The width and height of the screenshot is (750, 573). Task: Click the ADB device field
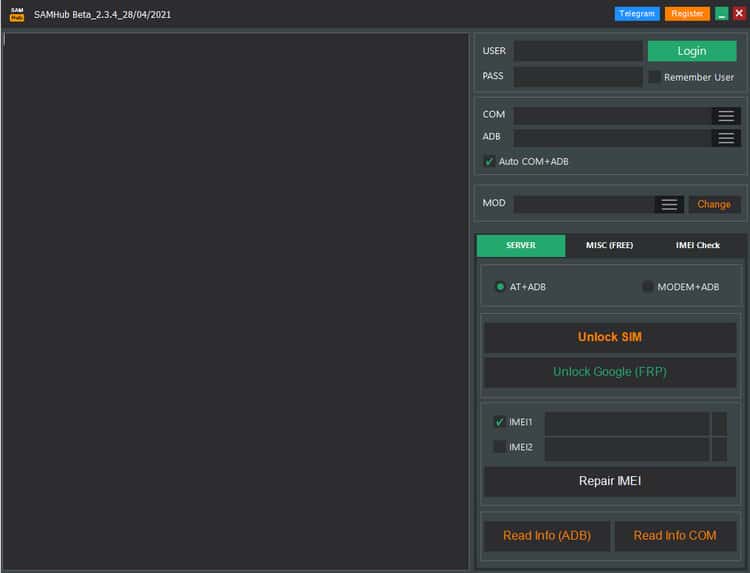(x=613, y=138)
